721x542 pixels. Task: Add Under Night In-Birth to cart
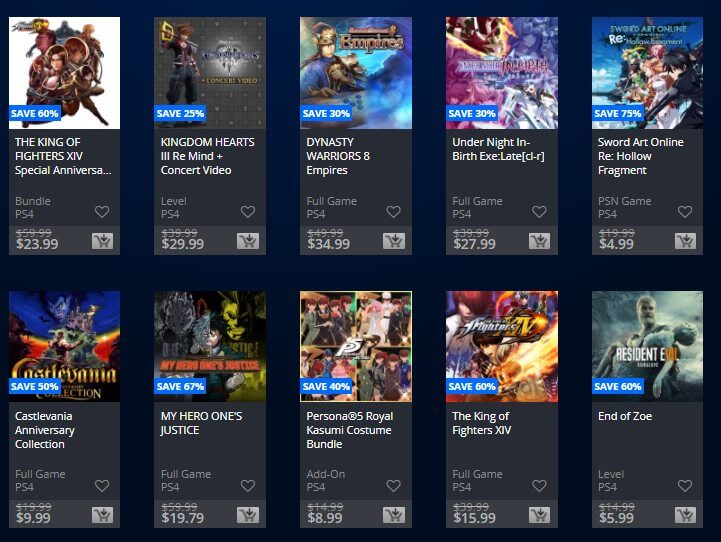[x=539, y=241]
